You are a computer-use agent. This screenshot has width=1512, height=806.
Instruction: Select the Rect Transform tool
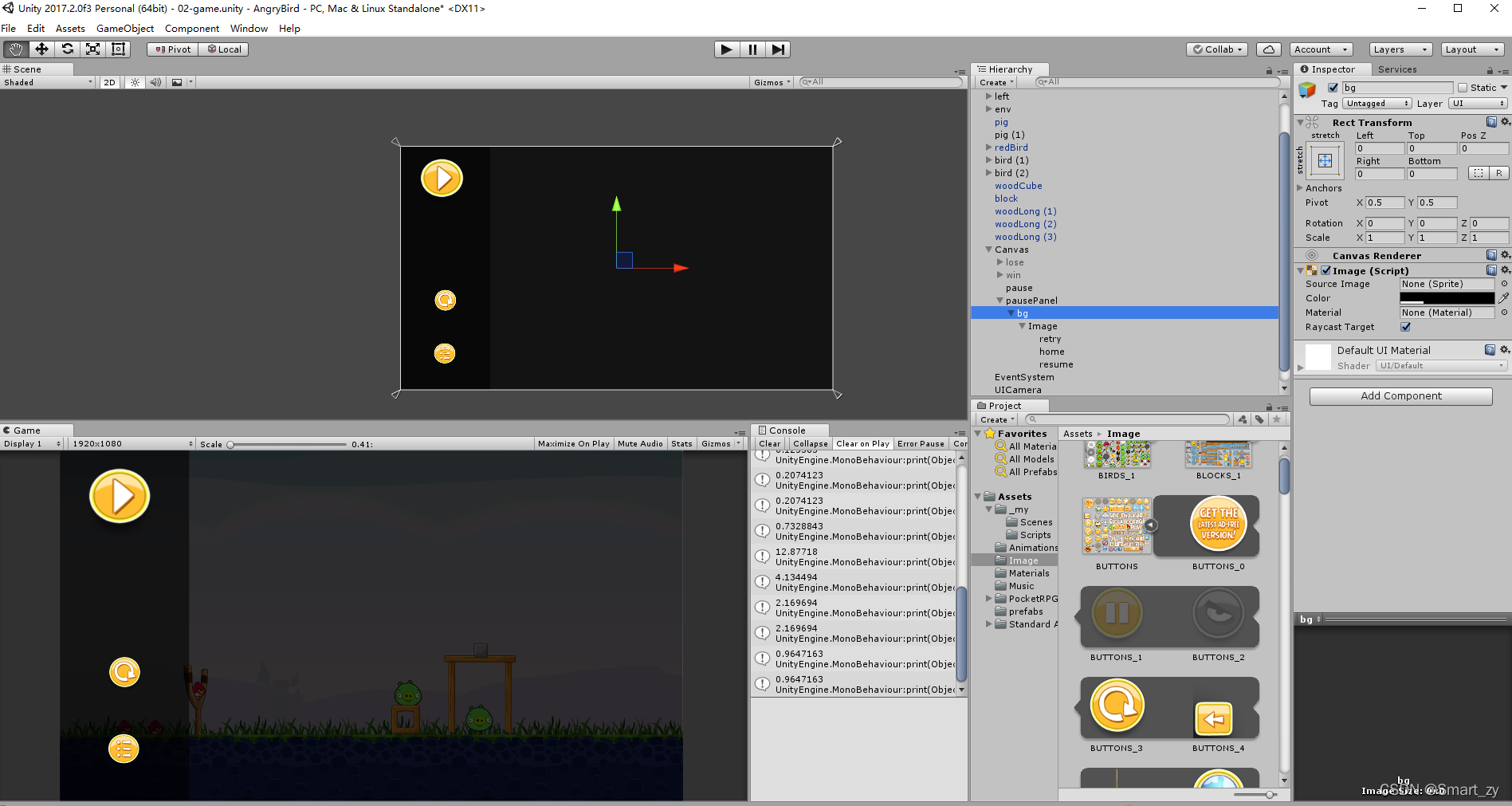118,49
